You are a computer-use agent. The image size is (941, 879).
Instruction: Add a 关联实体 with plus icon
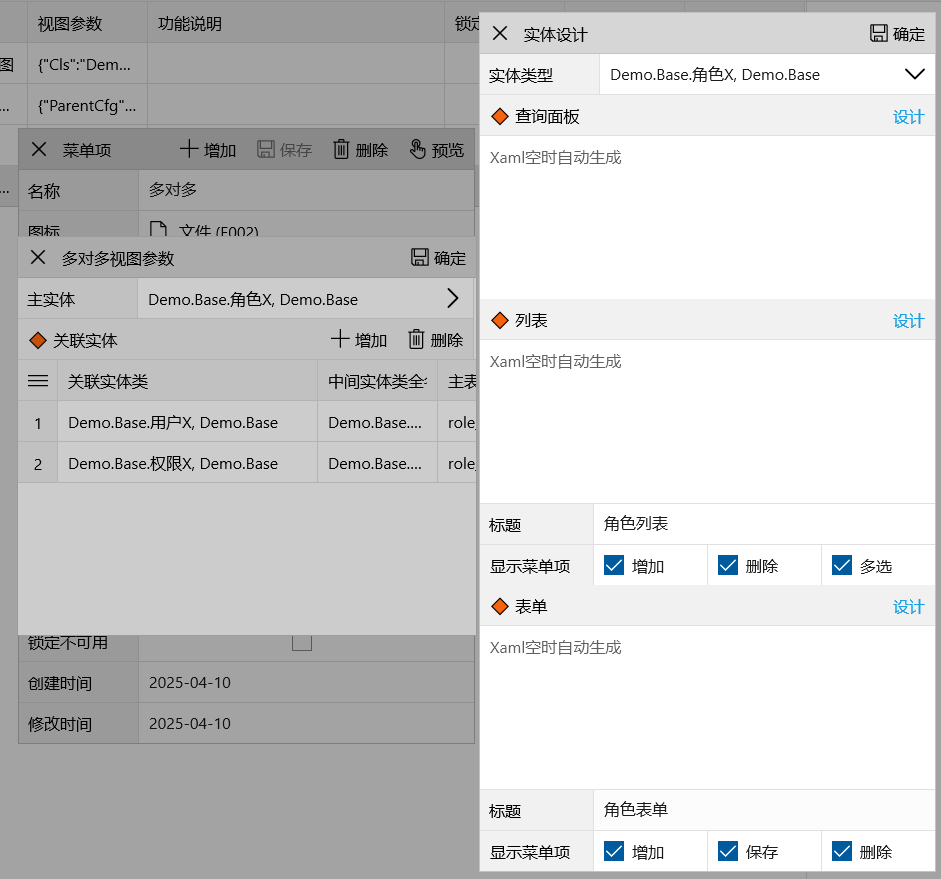341,340
